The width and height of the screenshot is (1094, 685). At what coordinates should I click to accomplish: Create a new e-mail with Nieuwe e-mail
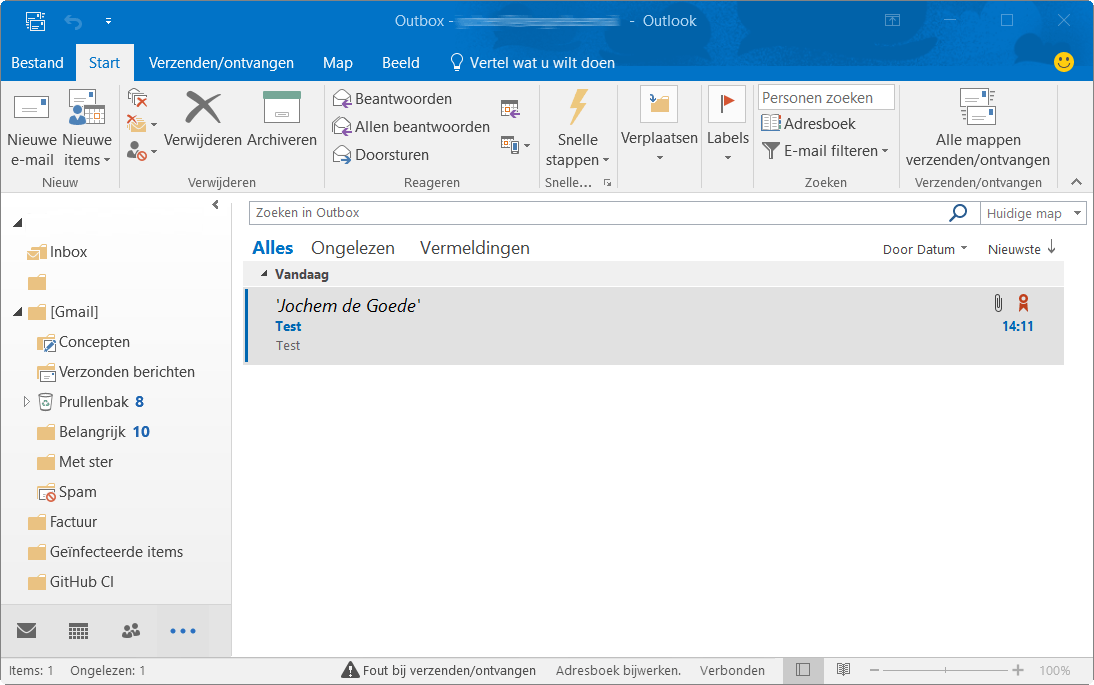tap(31, 128)
